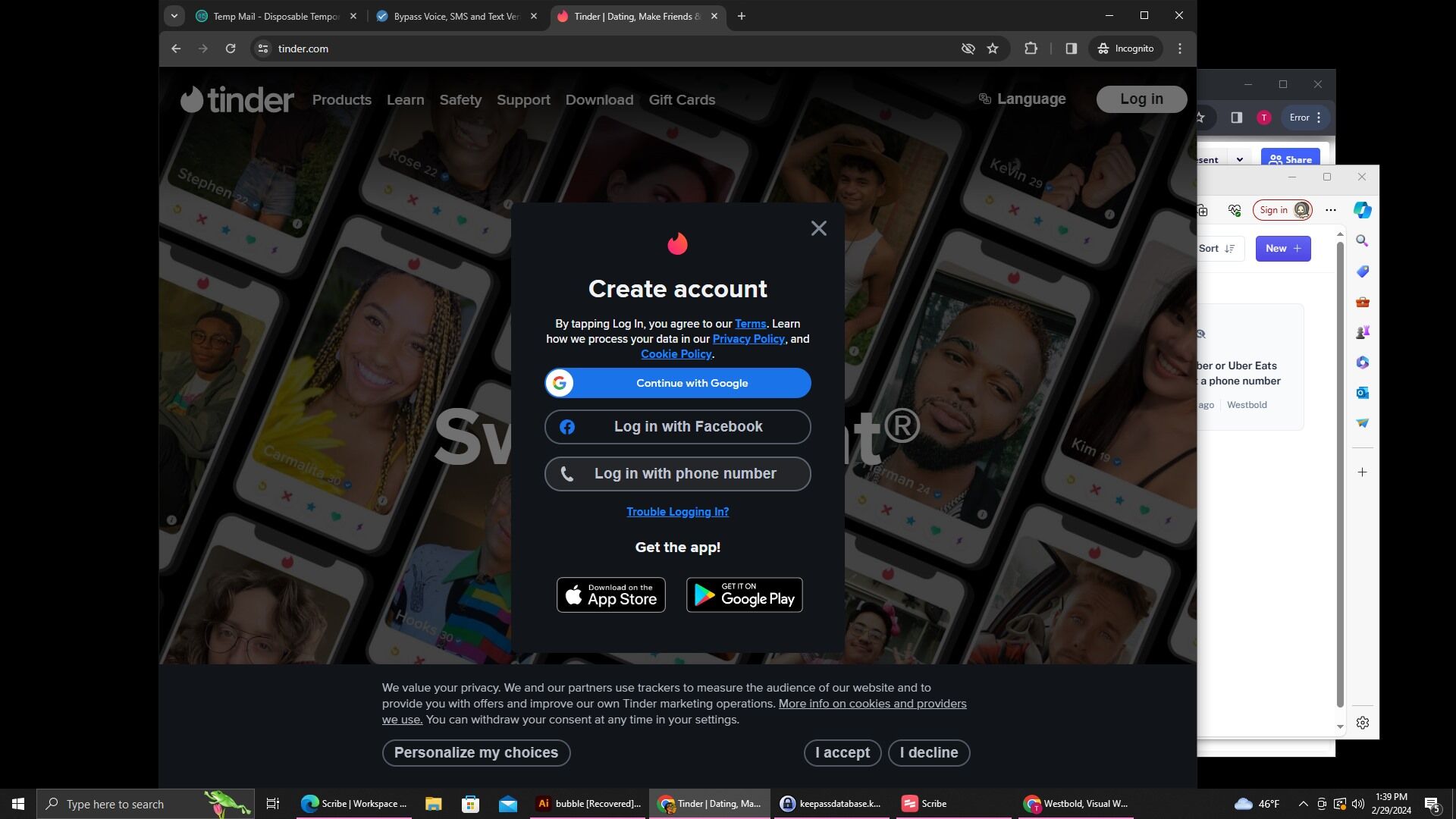Switch to Bypass Voice, SMS tab

(457, 16)
